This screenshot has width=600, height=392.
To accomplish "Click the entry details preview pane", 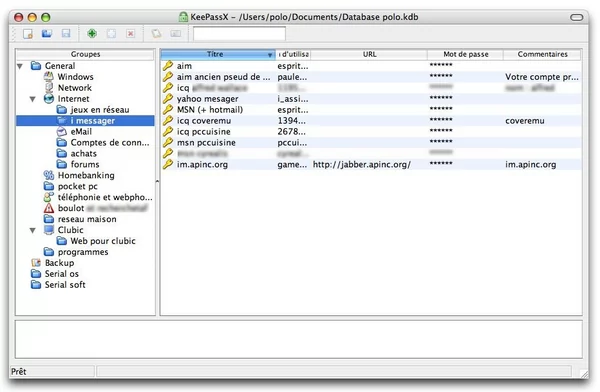I will coord(298,339).
